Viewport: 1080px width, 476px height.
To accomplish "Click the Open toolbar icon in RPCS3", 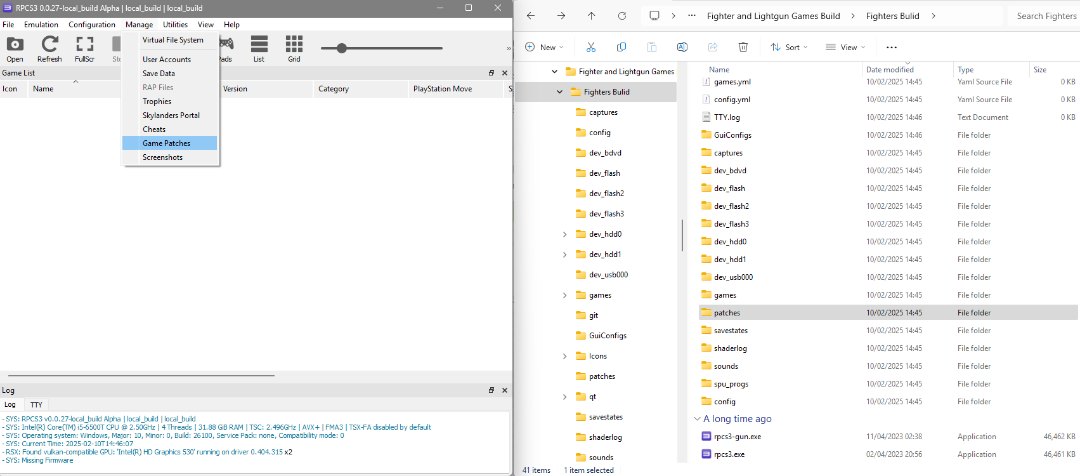I will (15, 48).
